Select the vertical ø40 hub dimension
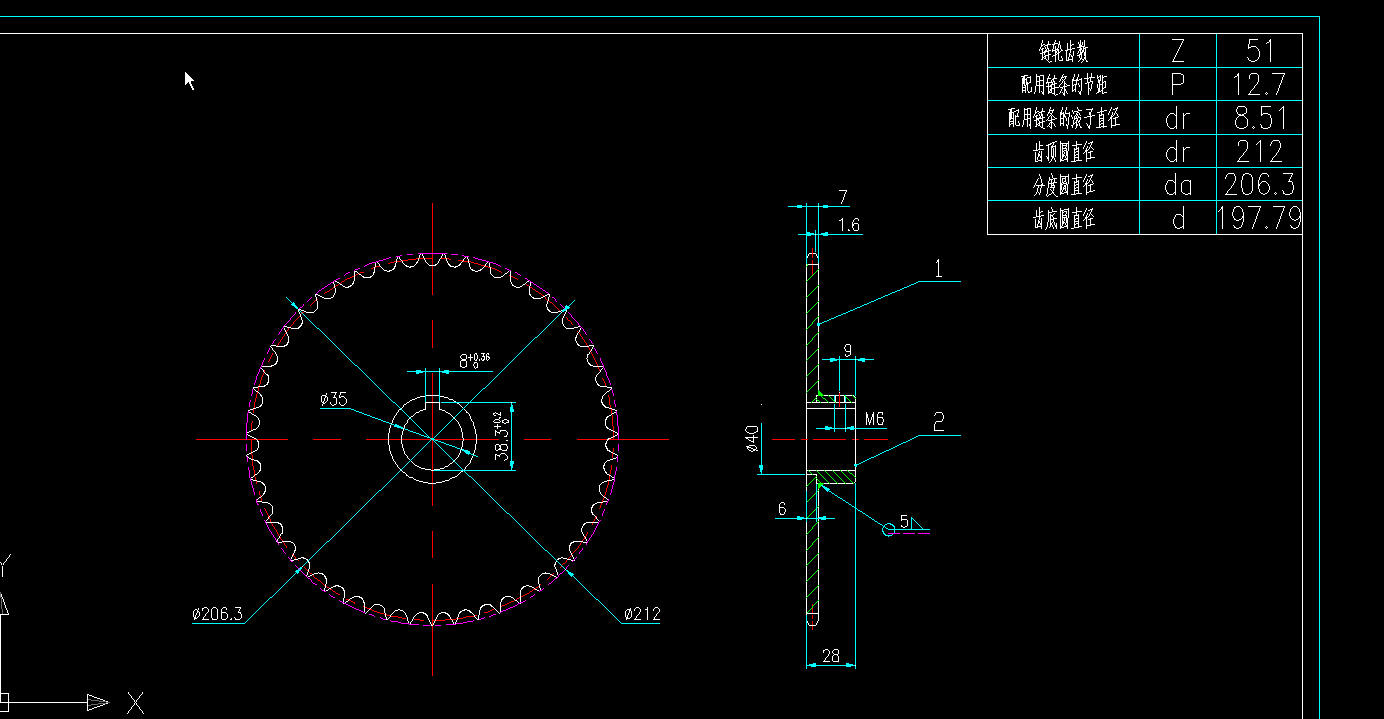 click(752, 438)
